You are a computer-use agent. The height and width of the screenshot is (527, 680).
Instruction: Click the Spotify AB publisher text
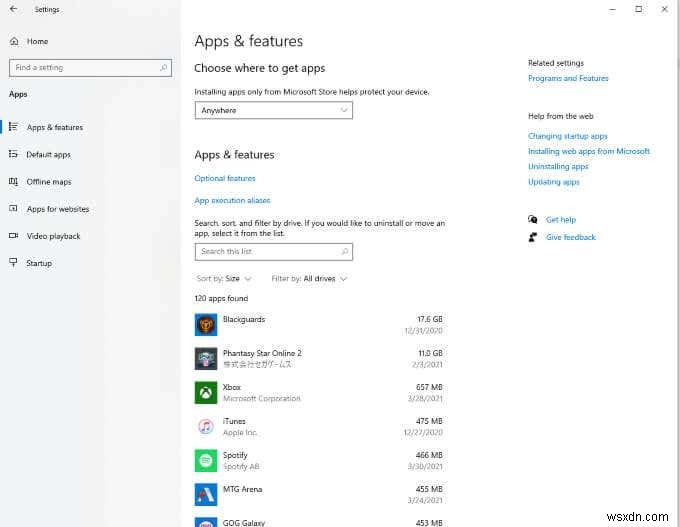(x=241, y=466)
